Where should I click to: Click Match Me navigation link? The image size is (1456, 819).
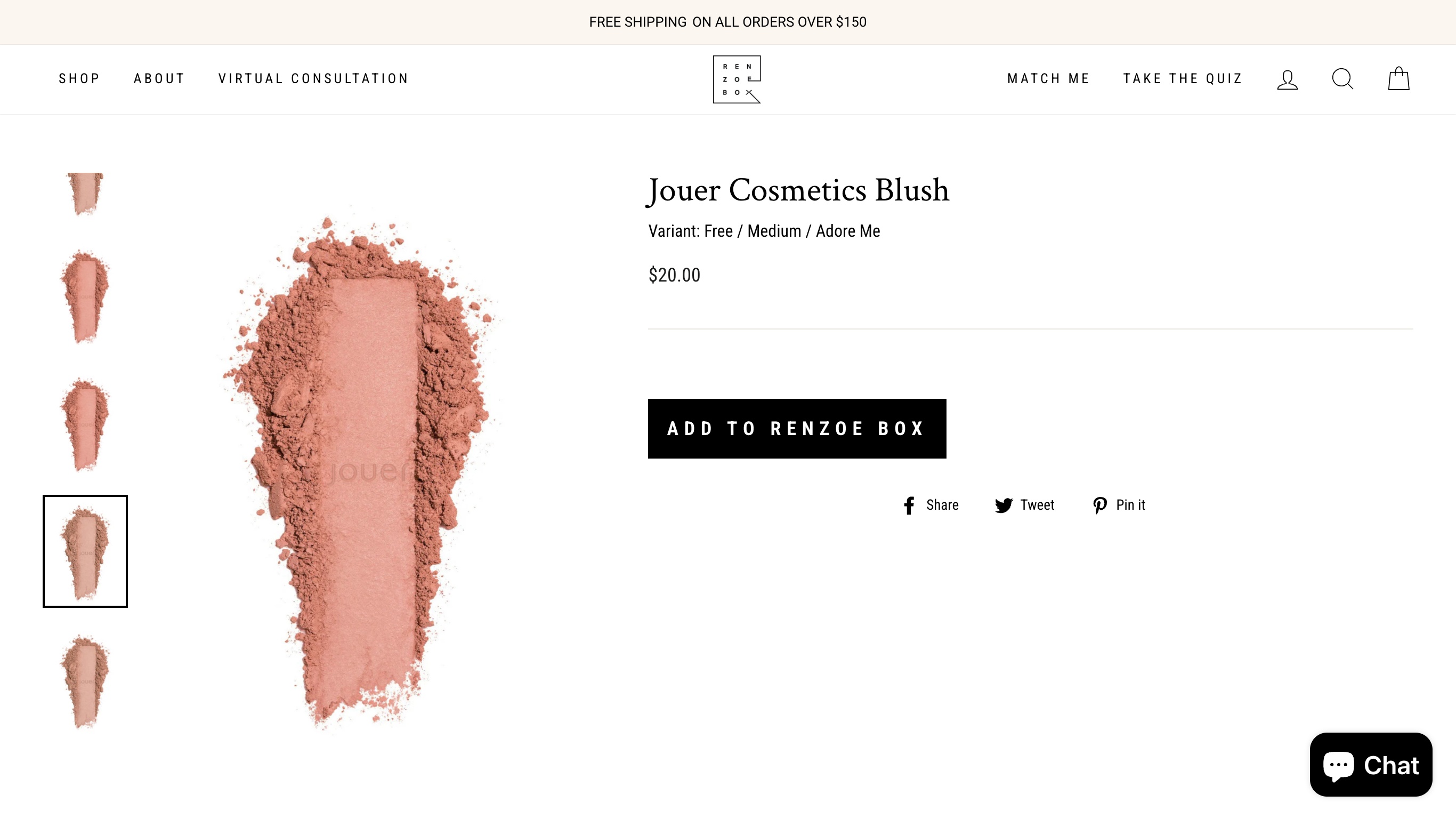coord(1048,78)
